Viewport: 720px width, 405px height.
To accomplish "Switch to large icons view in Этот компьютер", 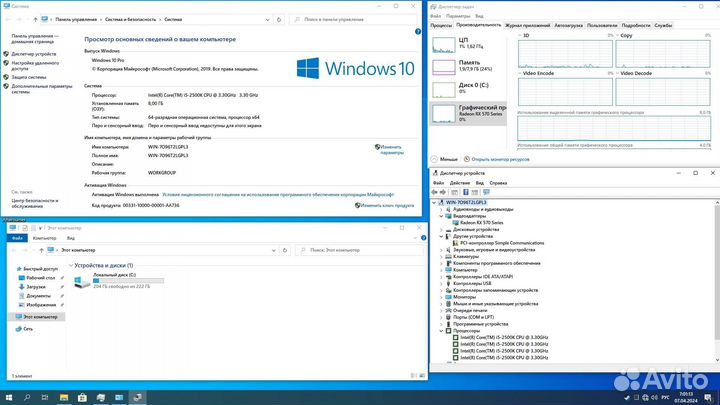I will point(422,376).
